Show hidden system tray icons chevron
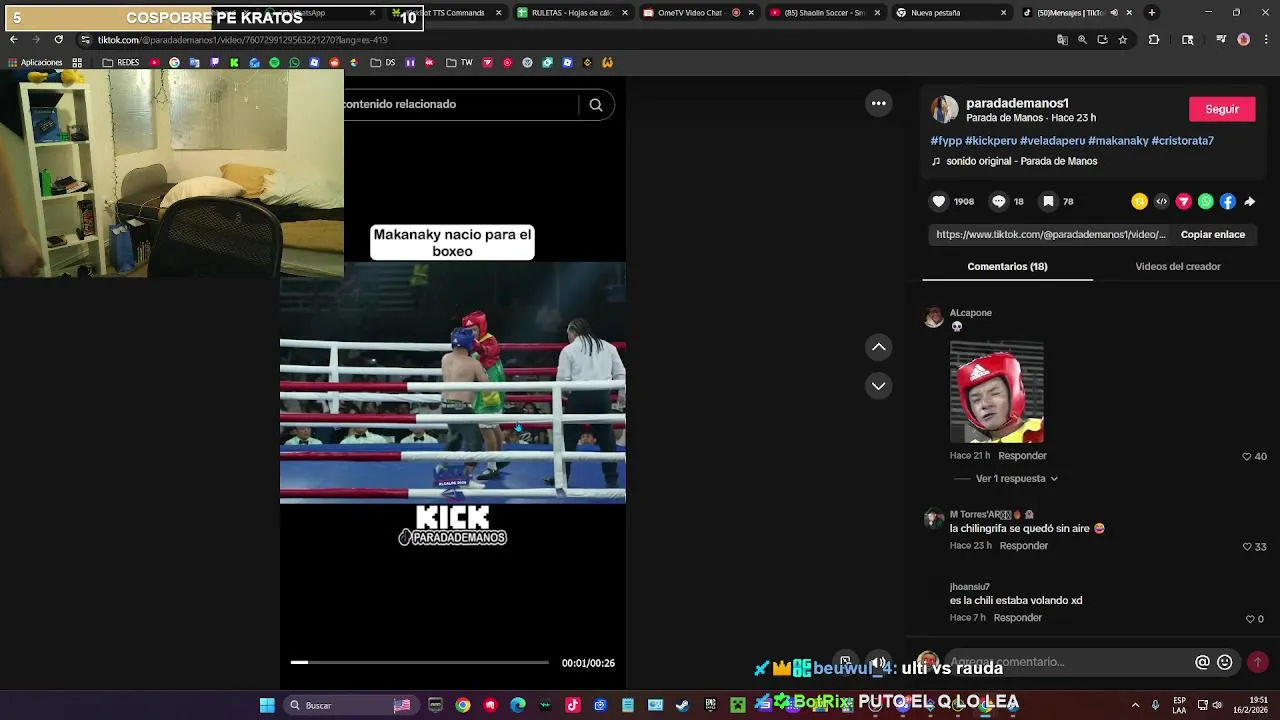This screenshot has height=720, width=1280. pos(1135,705)
